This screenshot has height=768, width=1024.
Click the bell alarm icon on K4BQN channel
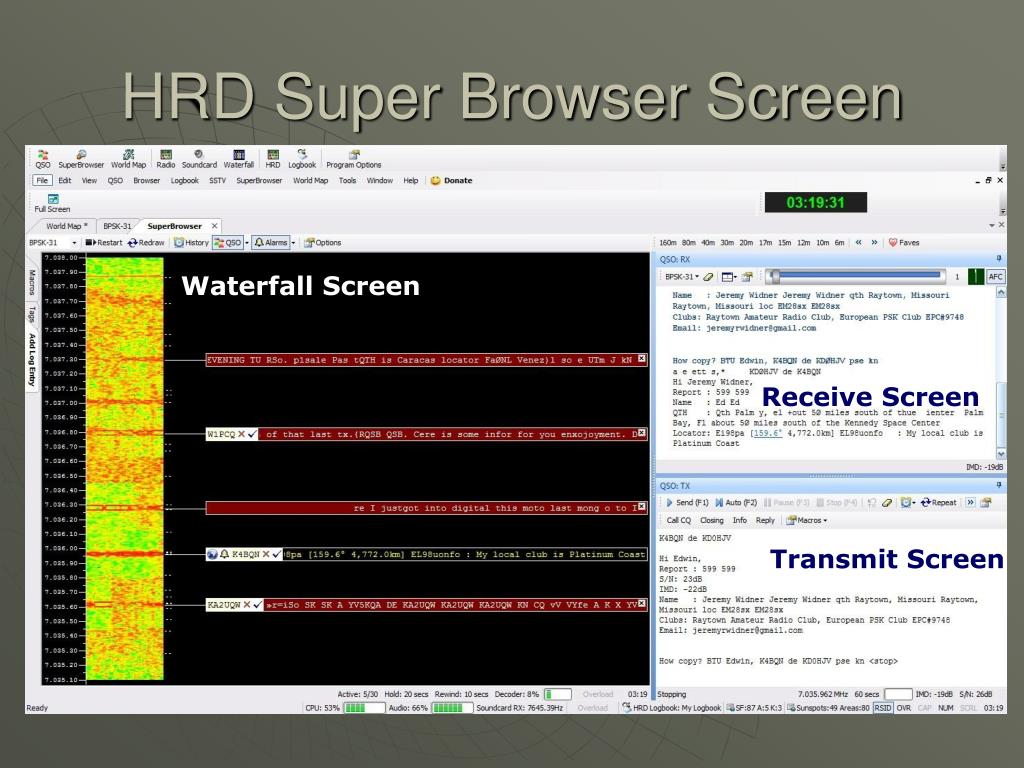[224, 554]
